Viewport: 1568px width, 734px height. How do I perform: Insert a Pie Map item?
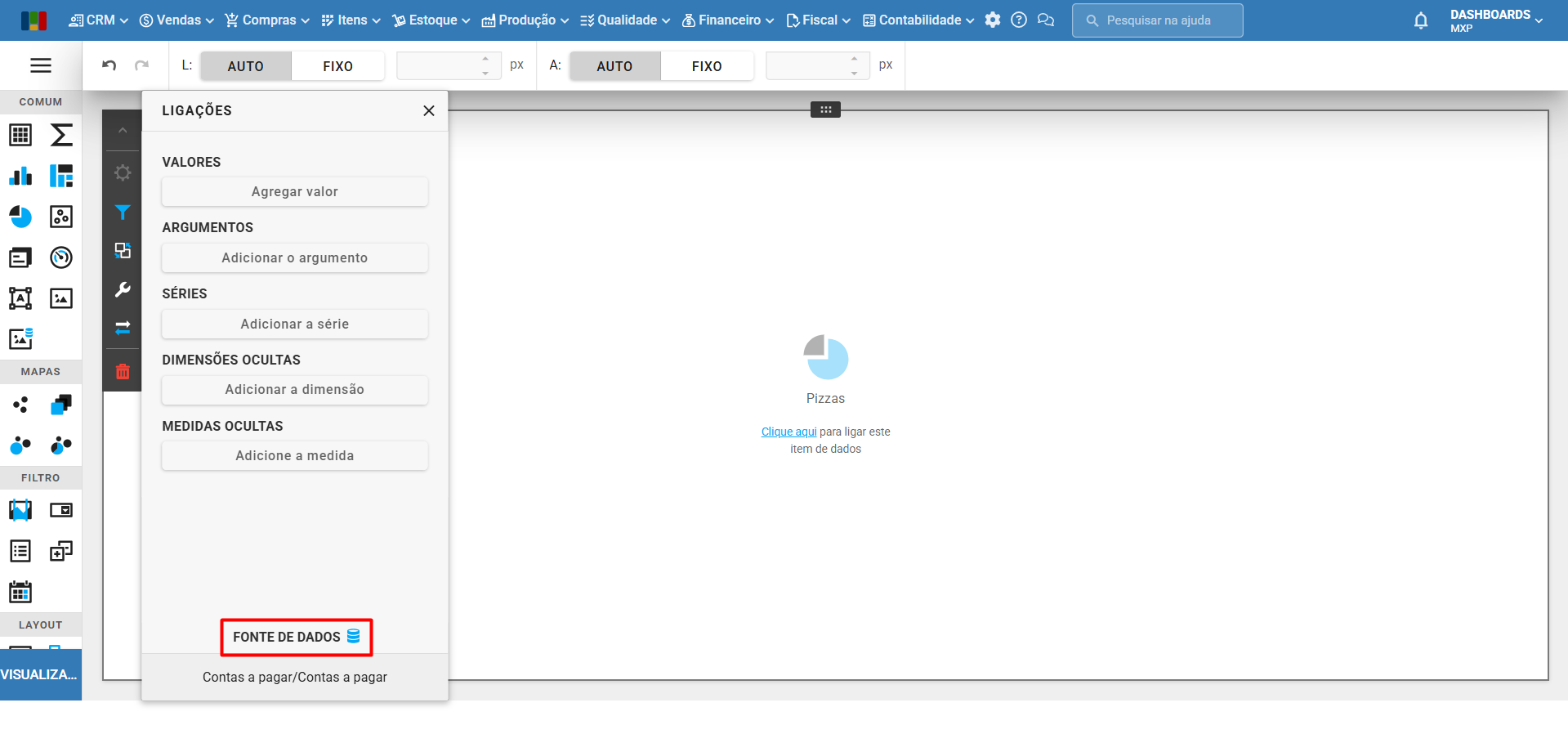[x=61, y=445]
